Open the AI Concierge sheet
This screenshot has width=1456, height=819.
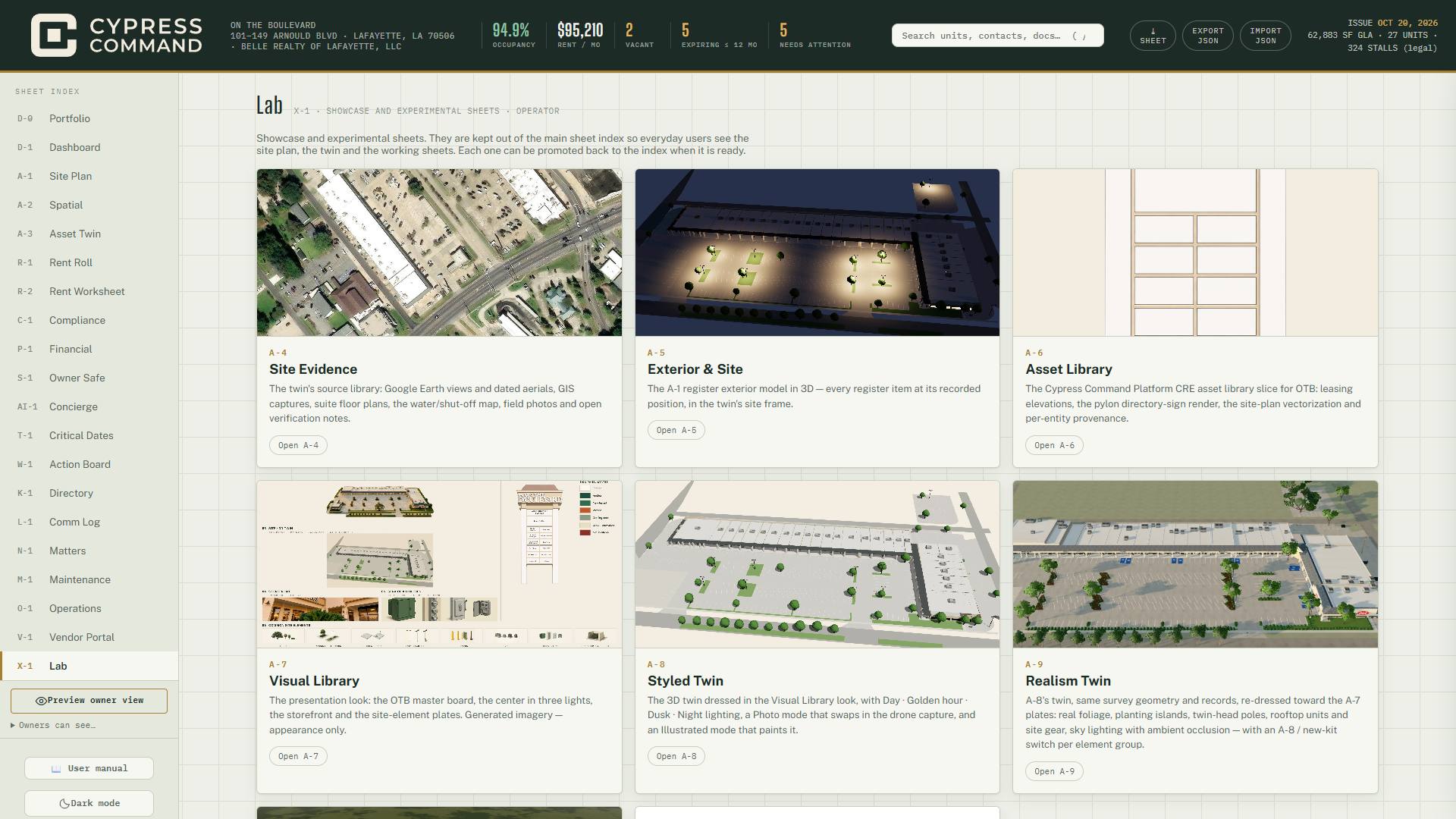click(x=89, y=406)
